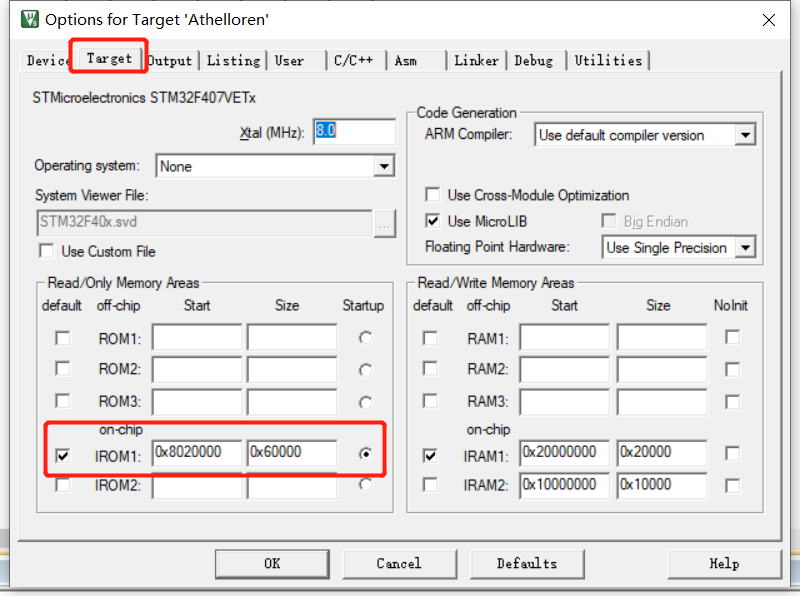Switch to the Device tab

pos(46,60)
